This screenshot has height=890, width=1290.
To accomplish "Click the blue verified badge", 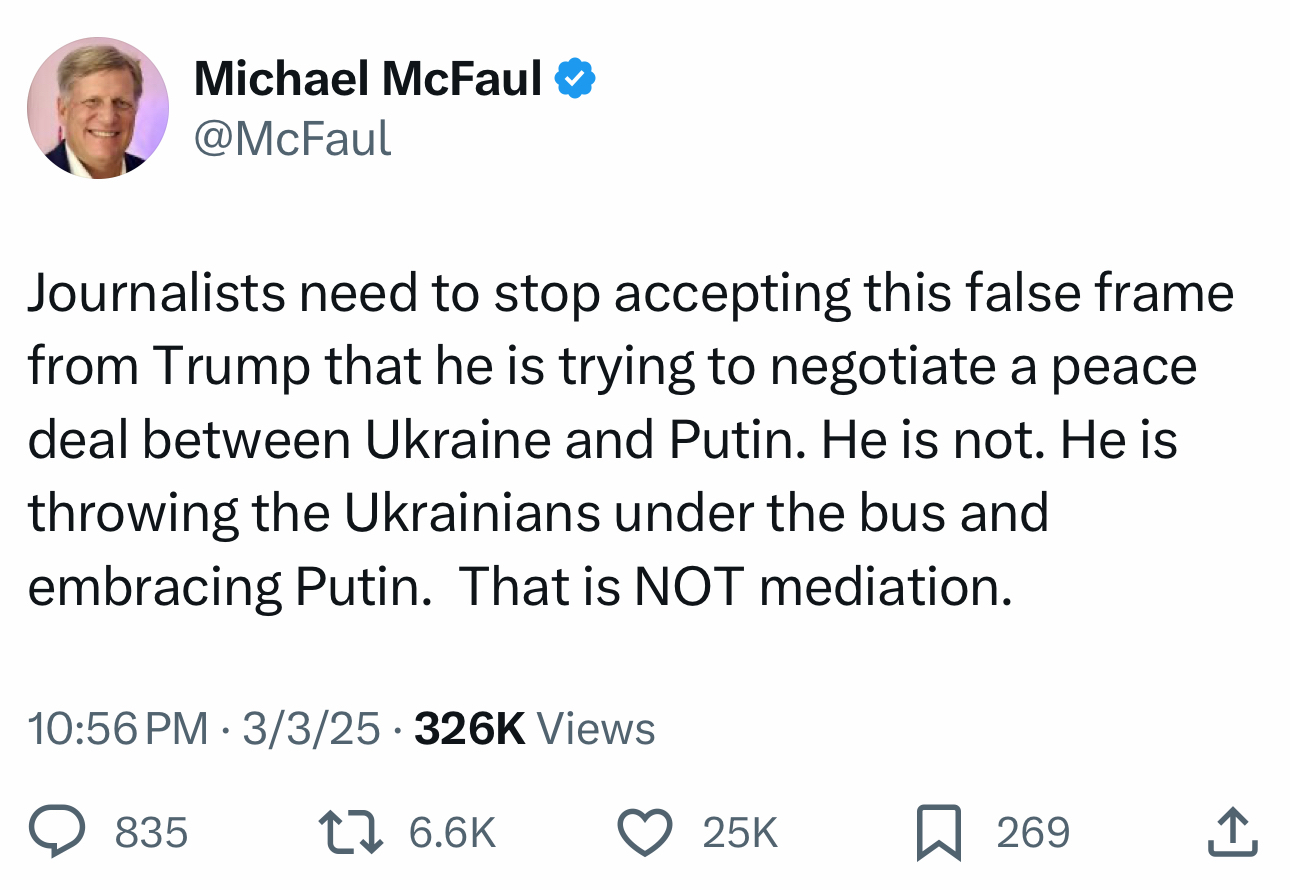I will (575, 79).
